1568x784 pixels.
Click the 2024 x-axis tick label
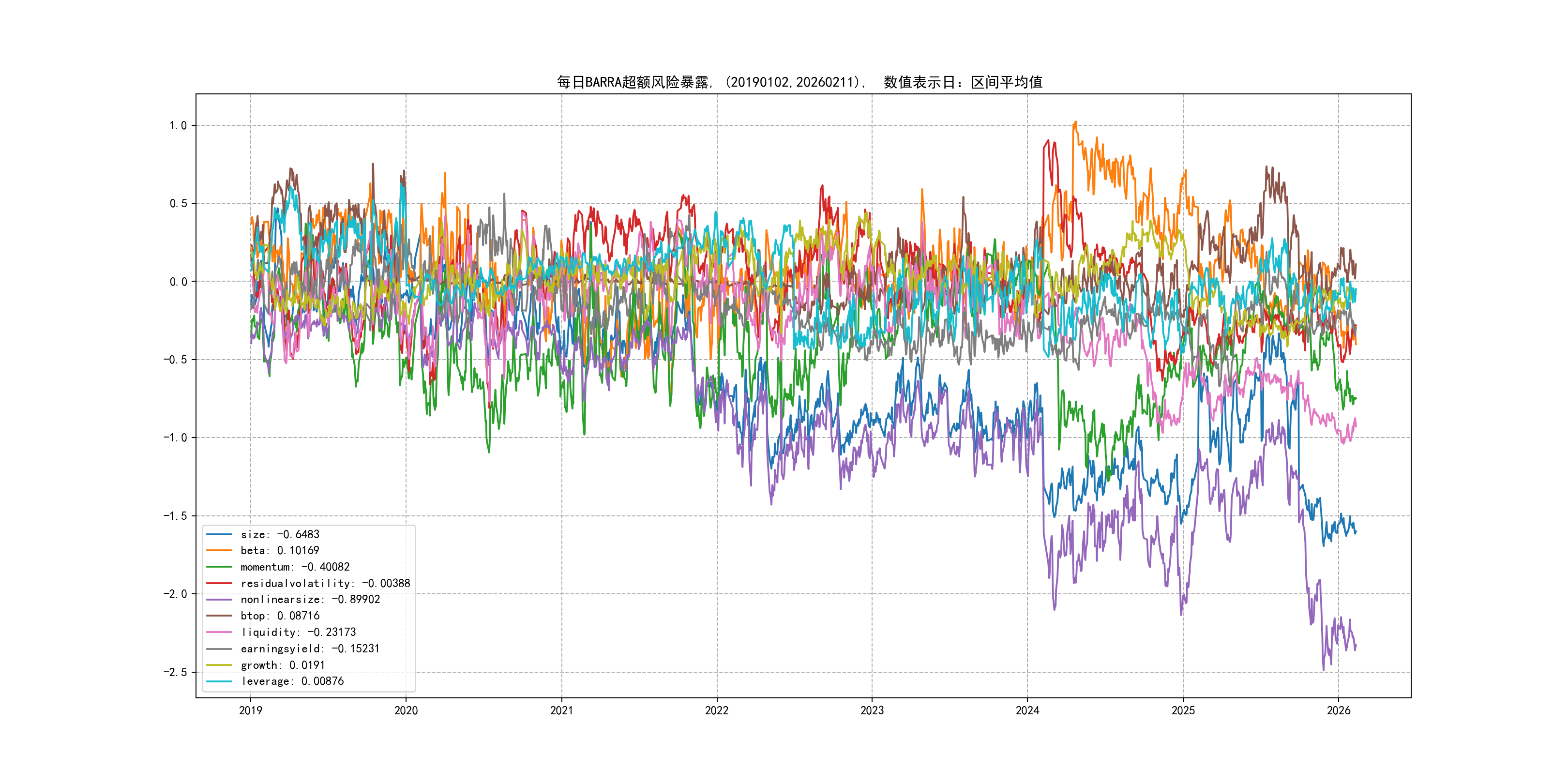tap(1027, 710)
